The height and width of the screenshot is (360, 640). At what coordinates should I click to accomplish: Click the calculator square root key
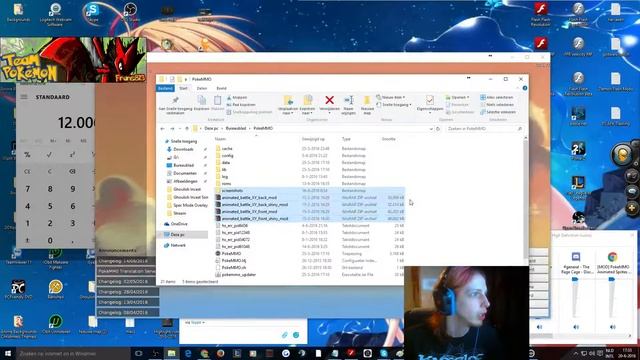pyautogui.click(x=49, y=155)
